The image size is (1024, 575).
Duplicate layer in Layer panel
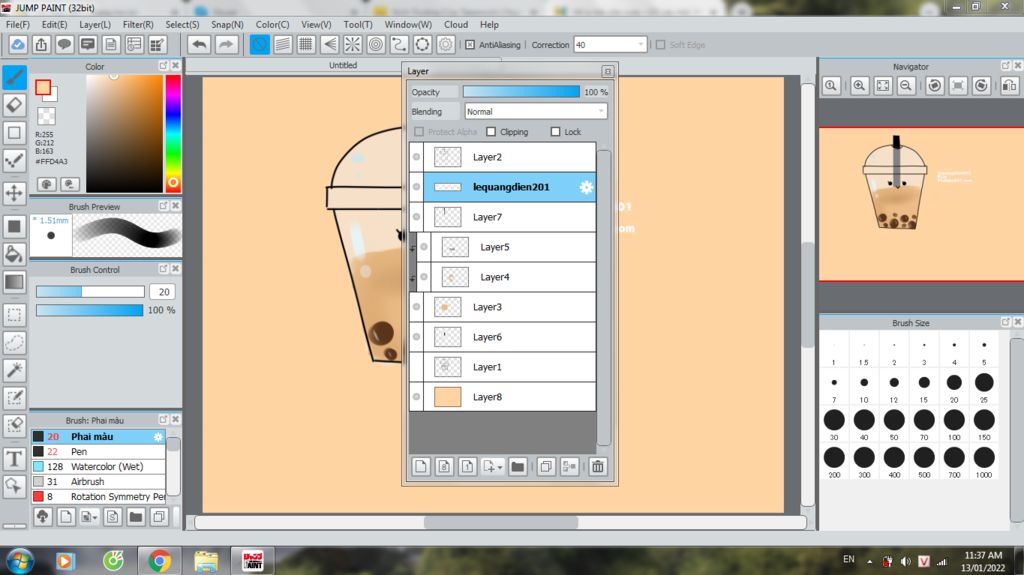click(546, 467)
